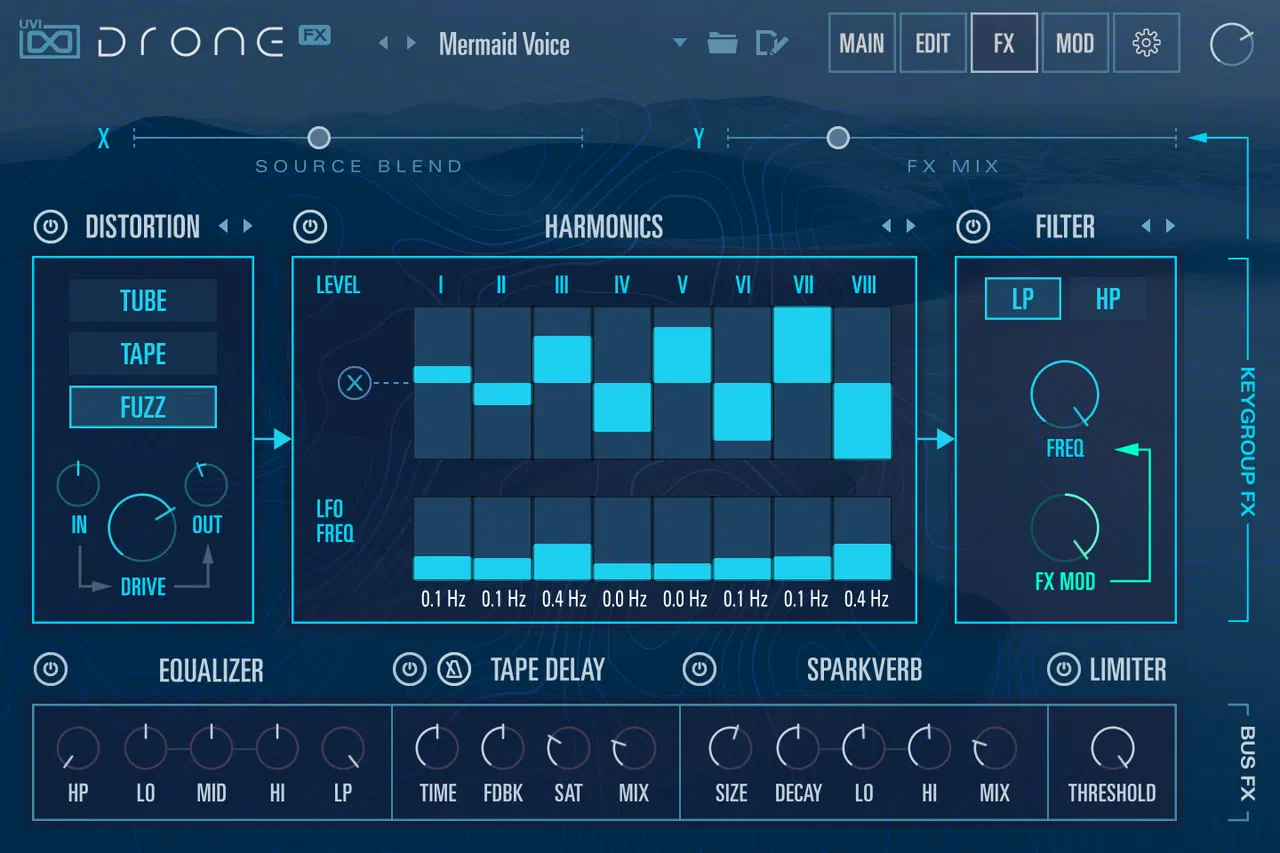Select the HP filter mode
Screen dimensions: 1280x853
[1108, 299]
